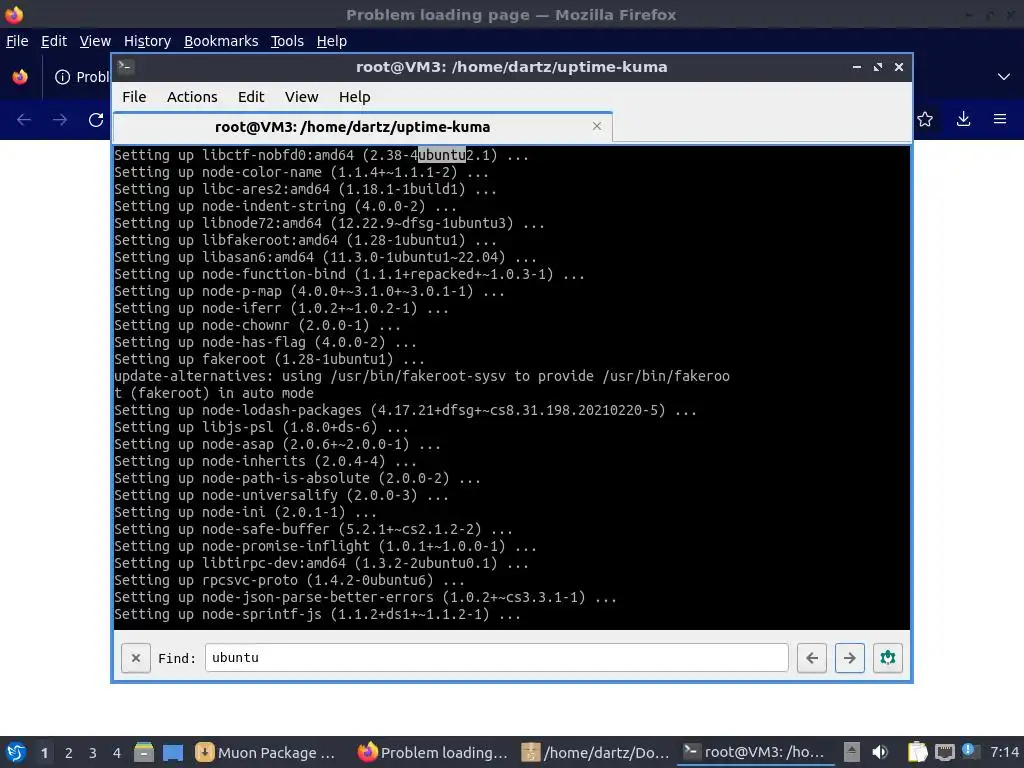Viewport: 1024px width, 768px height.
Task: Click the Firefox View icon in tab bar
Action: point(20,76)
